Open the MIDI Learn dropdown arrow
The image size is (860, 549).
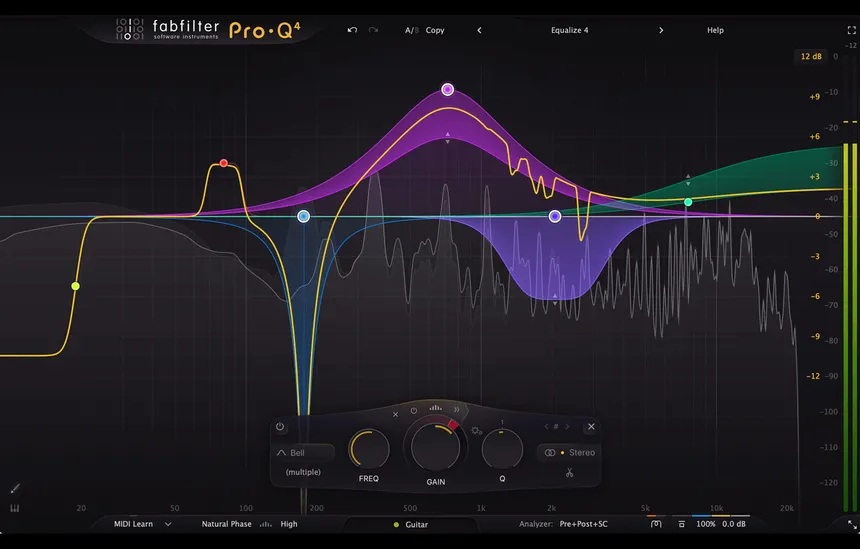[168, 524]
